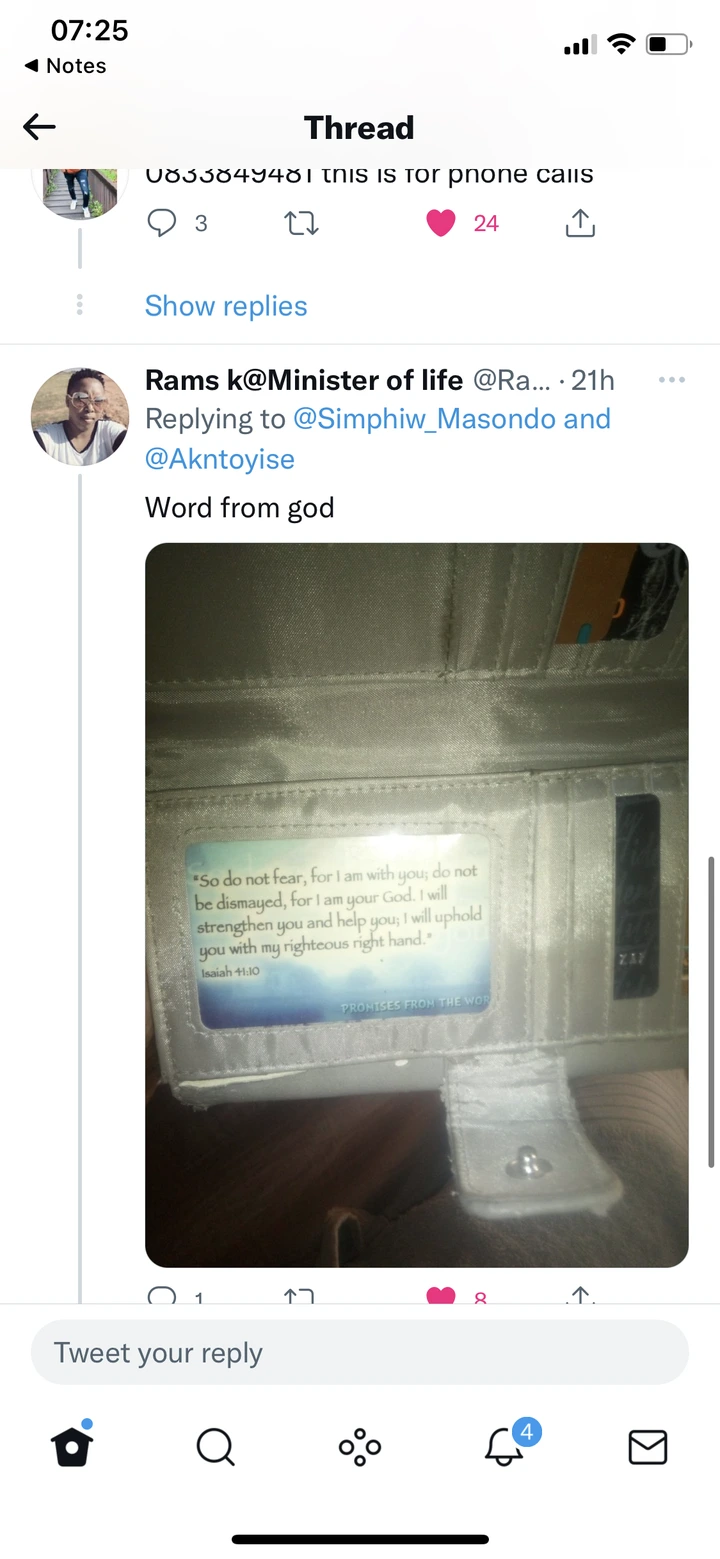Open the Home tab icon
720x1559 pixels.
pyautogui.click(x=72, y=1445)
